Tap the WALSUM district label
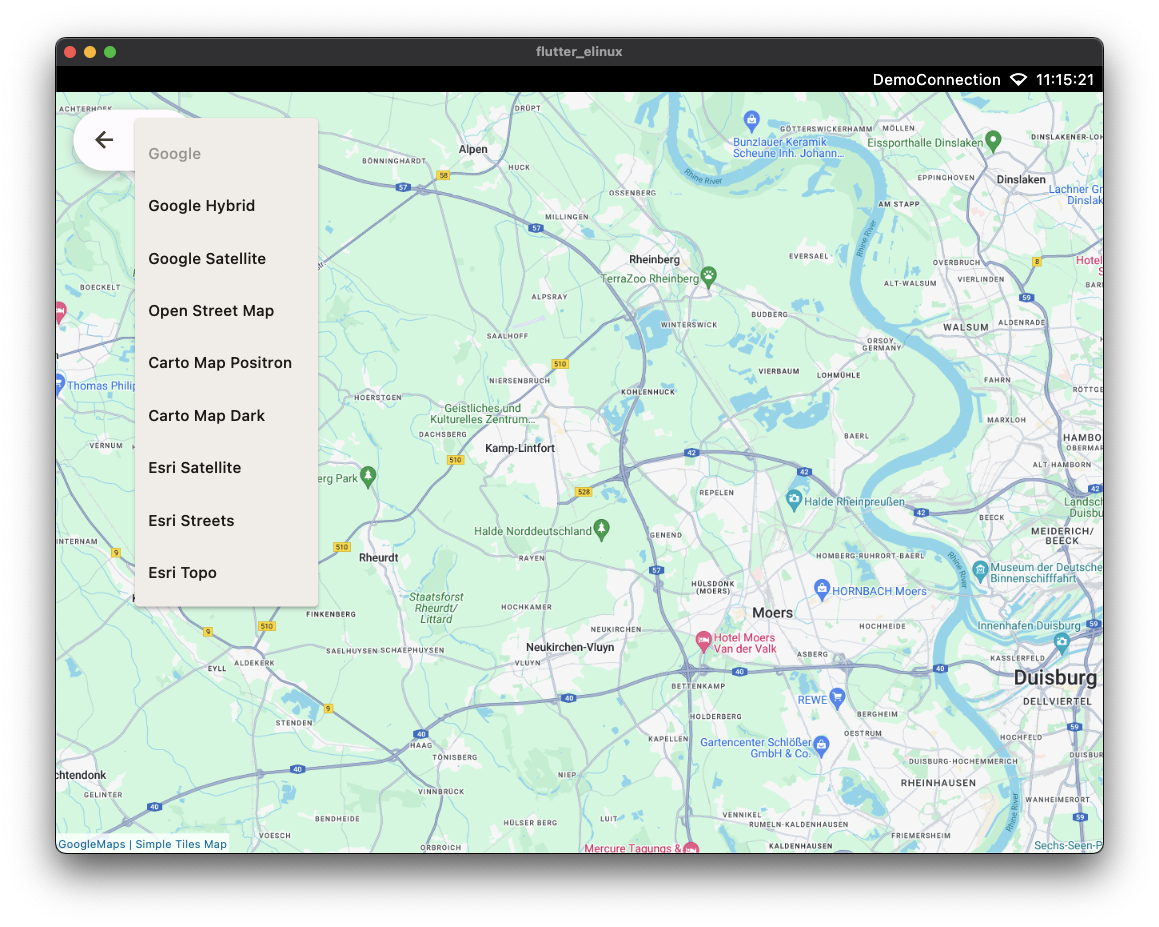This screenshot has height=927, width=1159. coord(965,327)
